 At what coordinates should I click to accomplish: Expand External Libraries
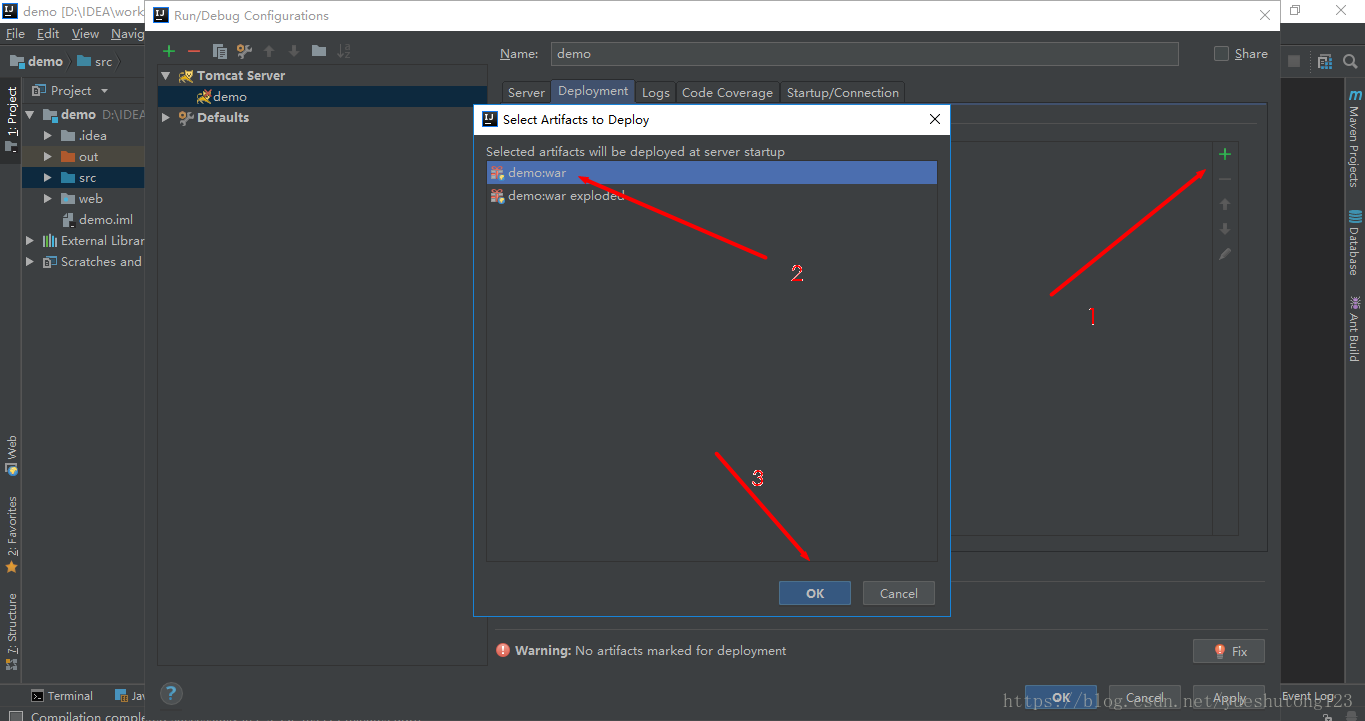coord(30,241)
